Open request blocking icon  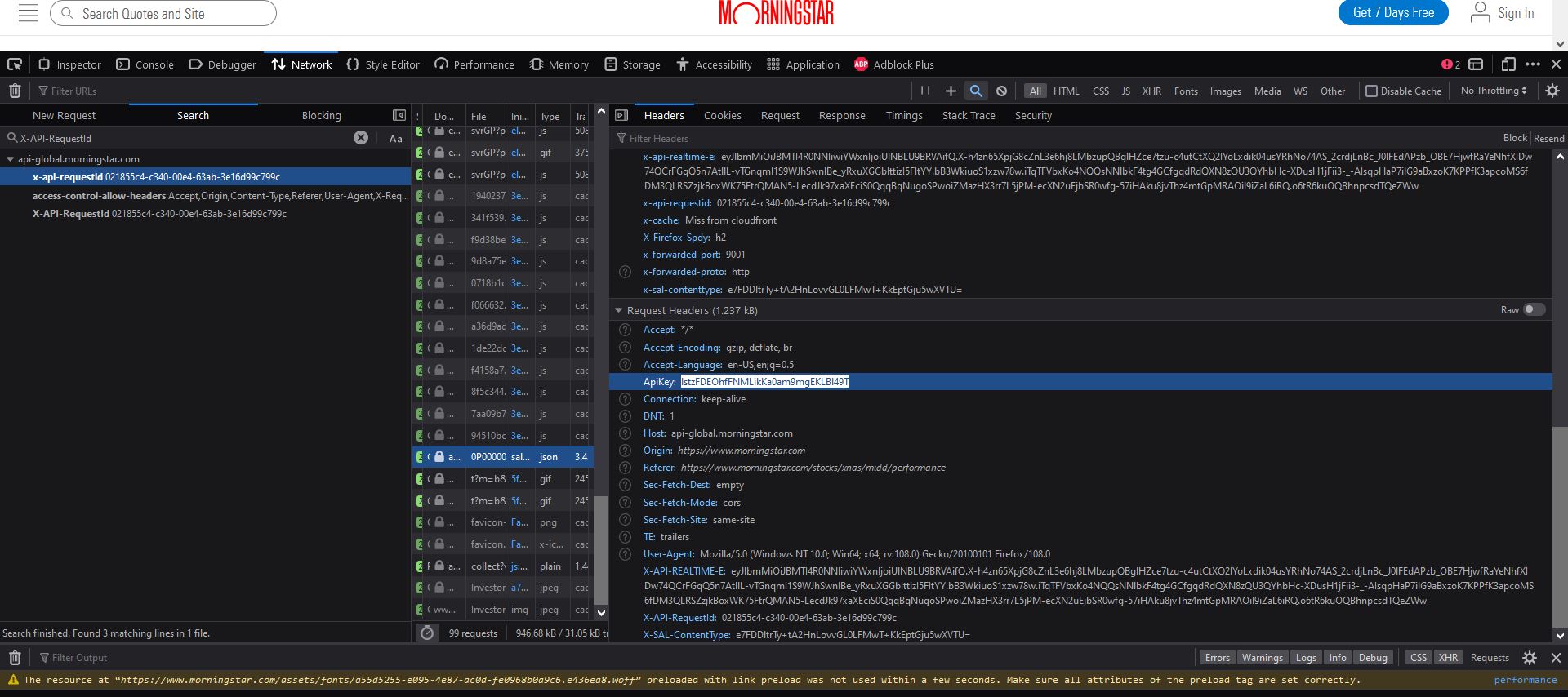pyautogui.click(x=1001, y=91)
